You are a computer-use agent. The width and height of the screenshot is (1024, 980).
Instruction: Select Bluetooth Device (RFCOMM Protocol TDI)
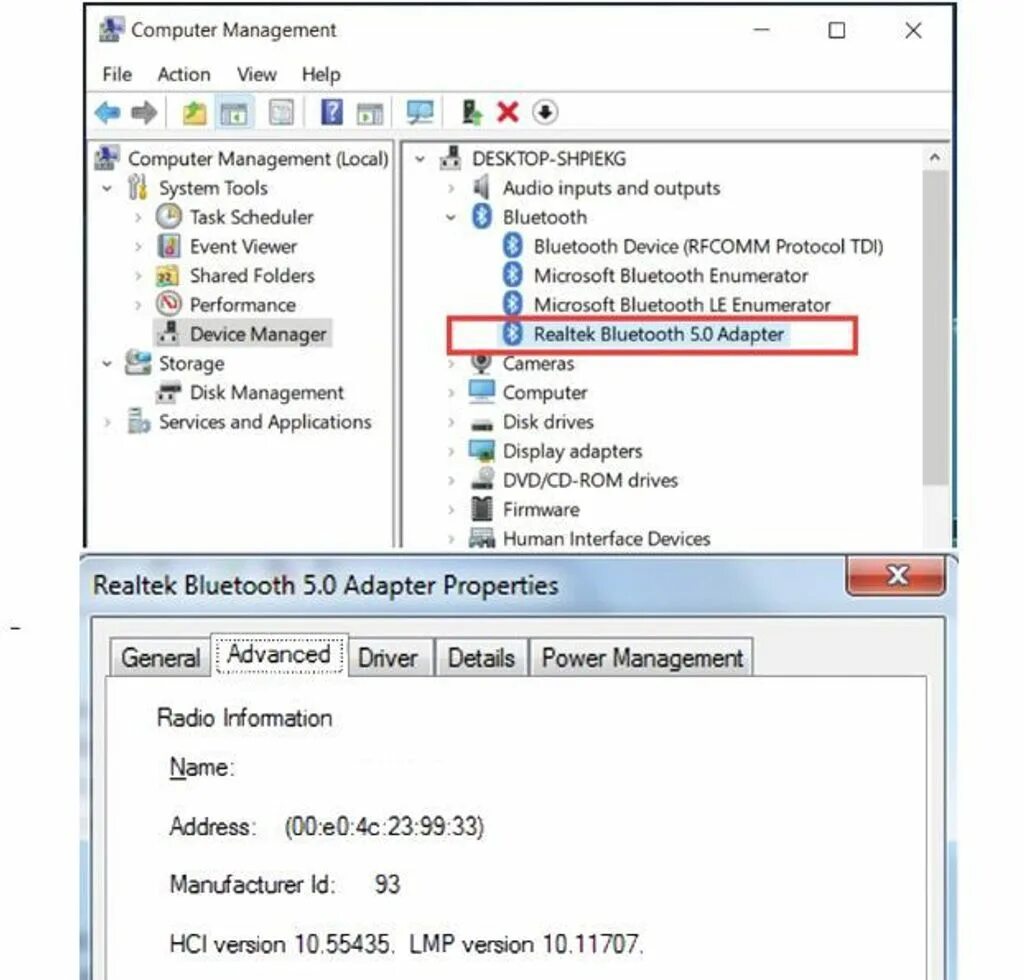[708, 246]
